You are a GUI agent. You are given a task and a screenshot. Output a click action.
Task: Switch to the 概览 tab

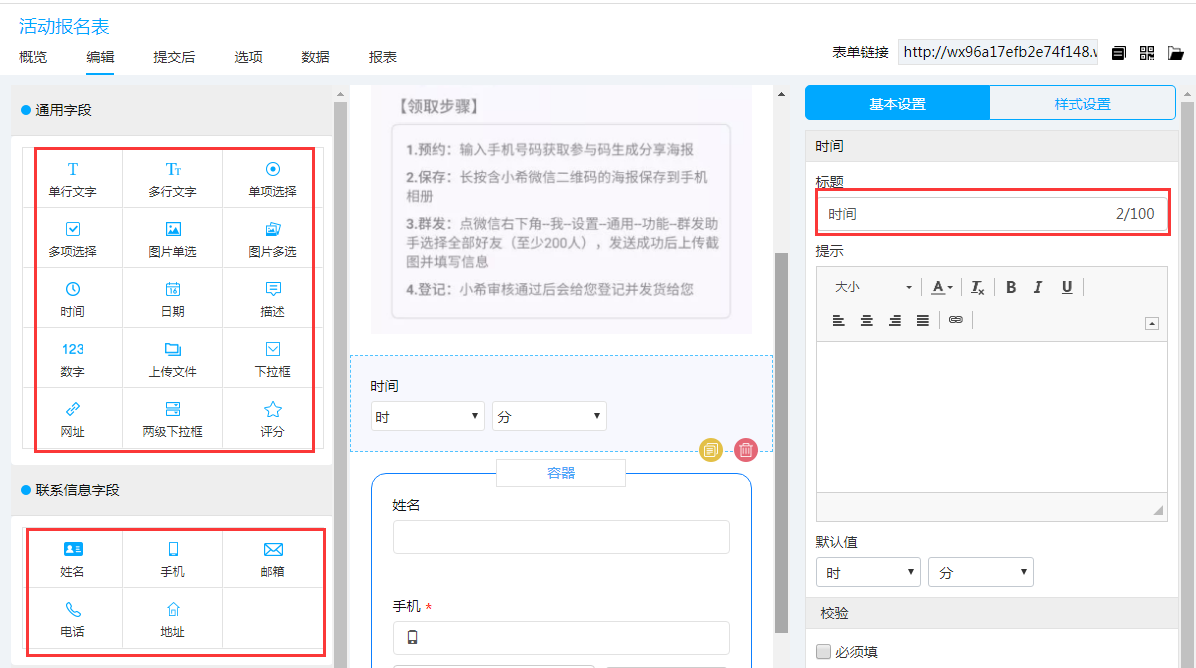[x=33, y=57]
